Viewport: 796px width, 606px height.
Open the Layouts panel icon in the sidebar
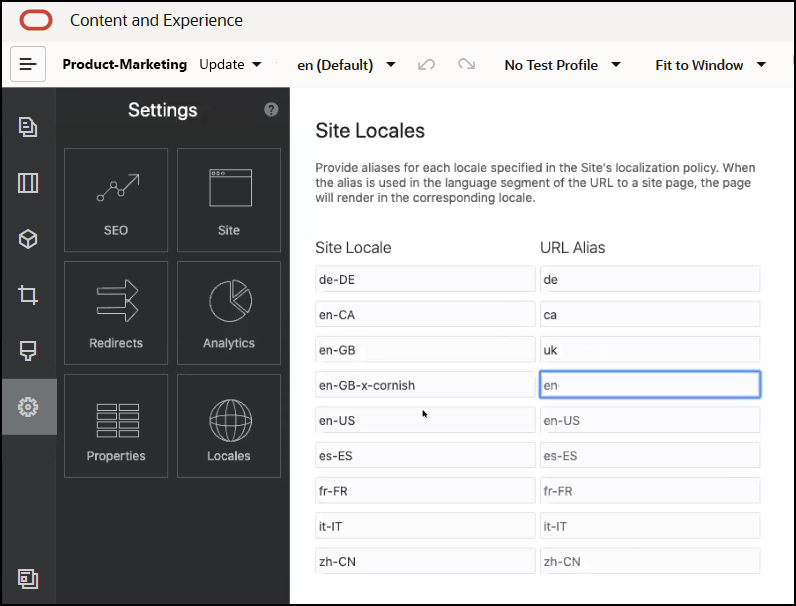tap(28, 182)
